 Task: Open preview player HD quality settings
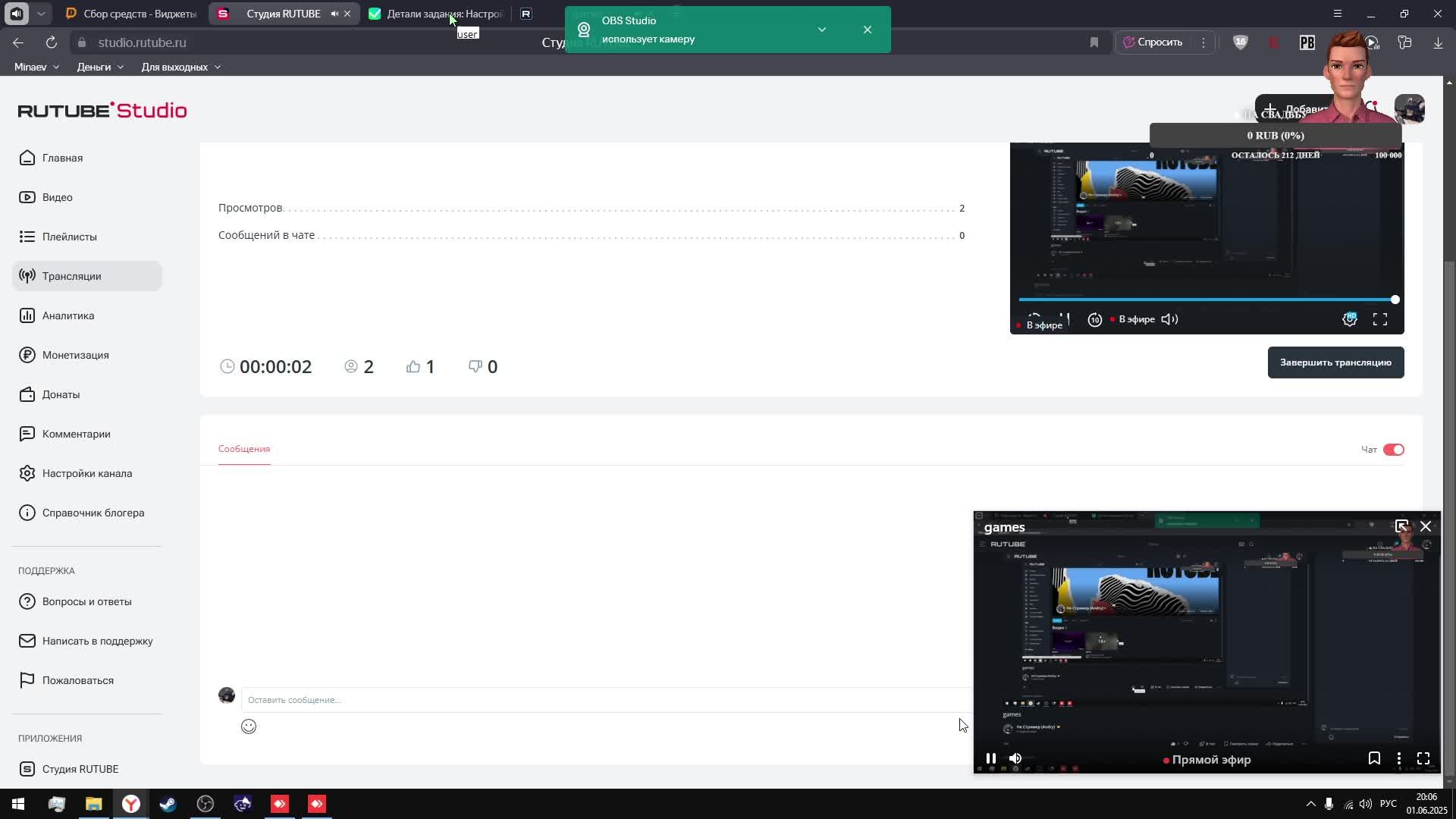tap(1350, 319)
